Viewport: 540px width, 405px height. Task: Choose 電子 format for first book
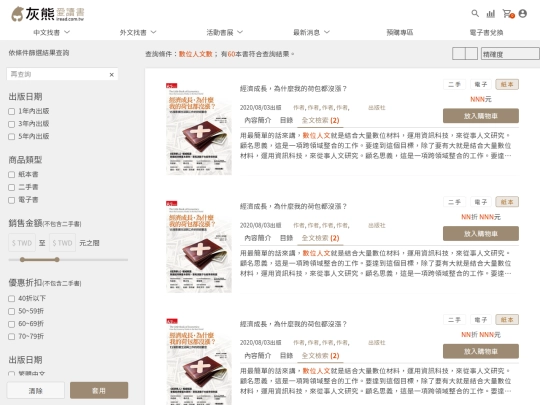tap(481, 84)
